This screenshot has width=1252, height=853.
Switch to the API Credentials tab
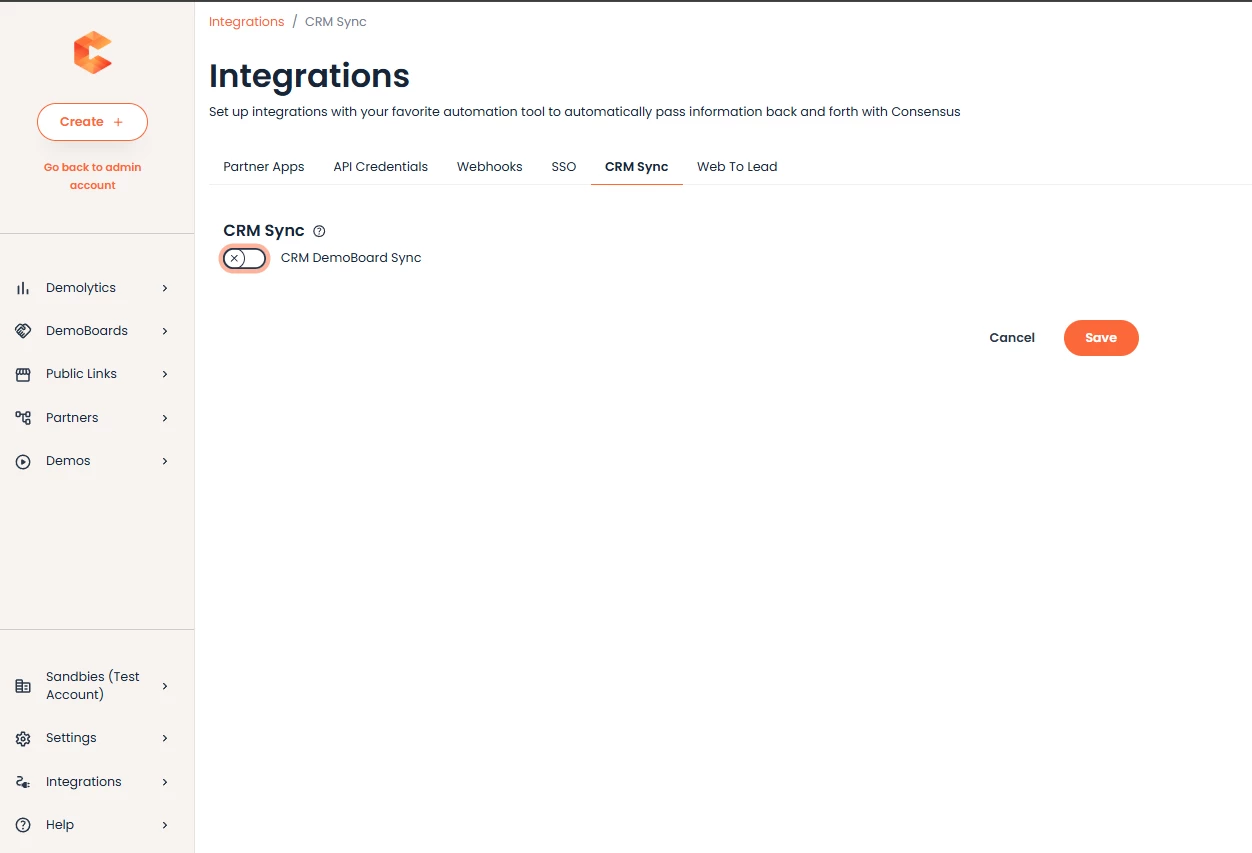[381, 167]
